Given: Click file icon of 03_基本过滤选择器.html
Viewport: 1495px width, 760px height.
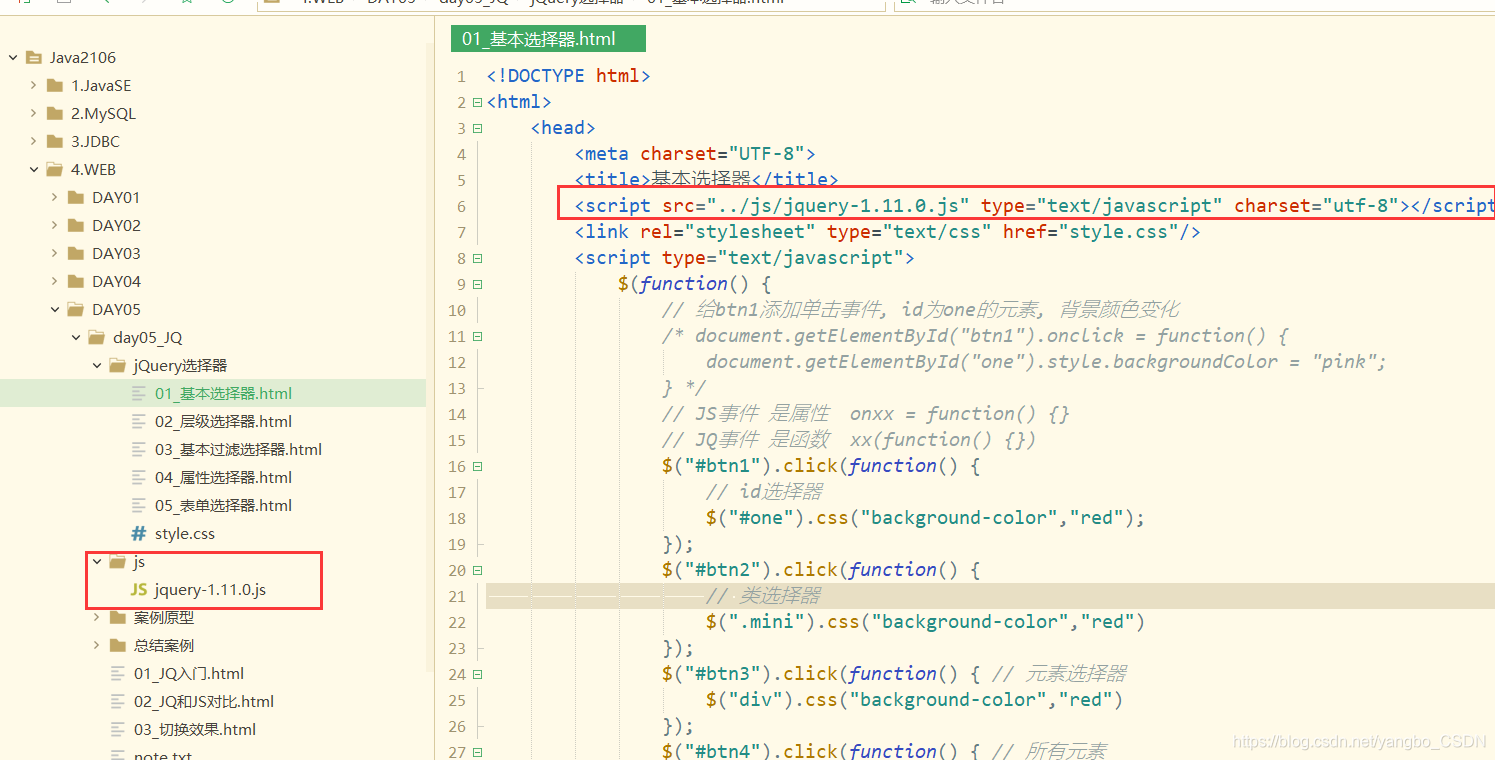Looking at the screenshot, I should point(139,450).
